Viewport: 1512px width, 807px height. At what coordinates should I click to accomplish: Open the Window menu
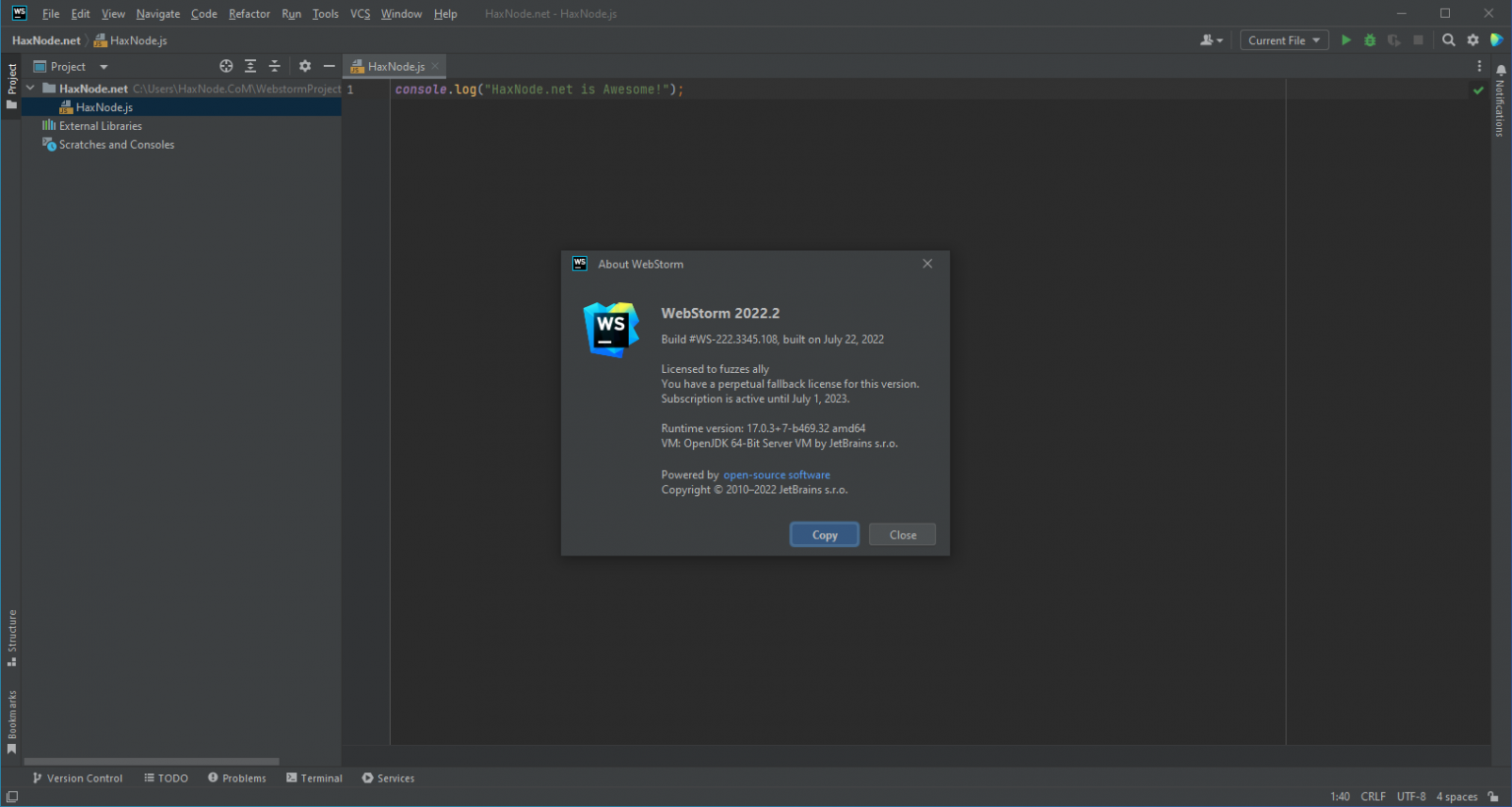(402, 14)
